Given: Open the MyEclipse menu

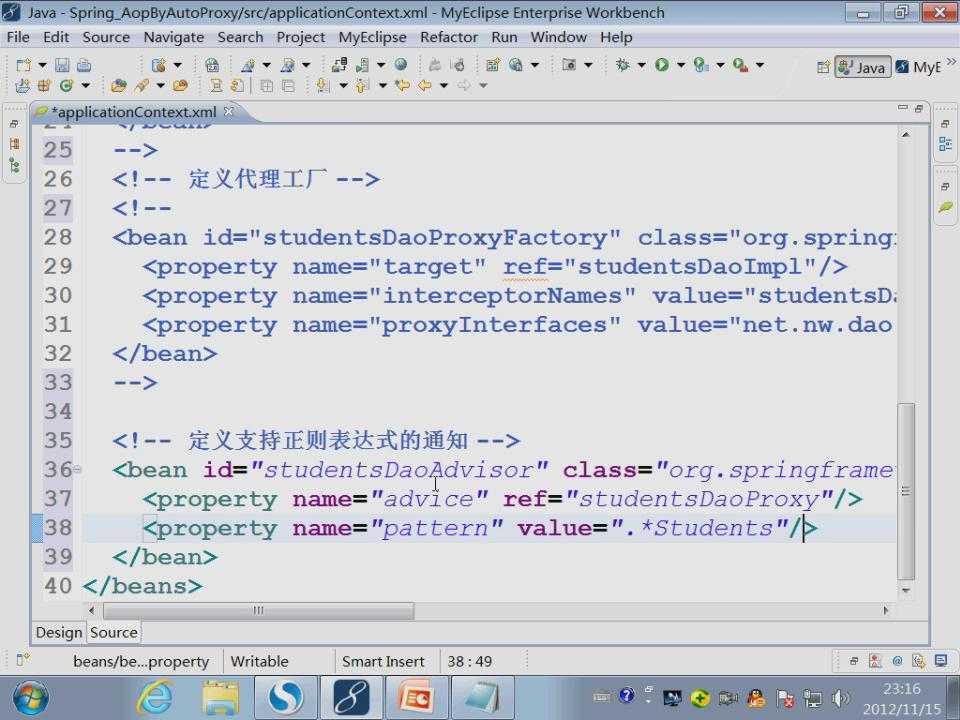Looking at the screenshot, I should 372,37.
